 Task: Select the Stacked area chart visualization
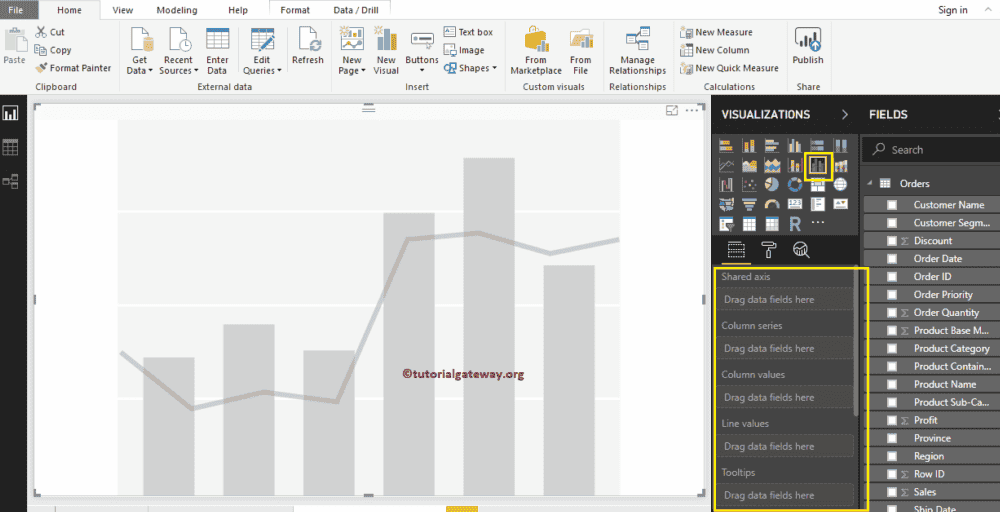pyautogui.click(x=772, y=166)
